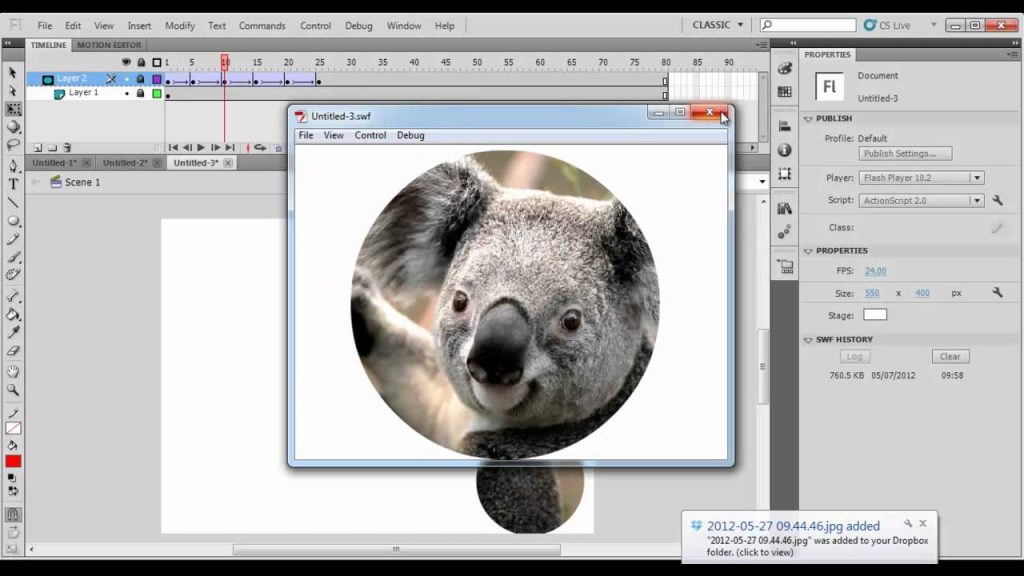This screenshot has height=576, width=1024.
Task: Open the Script version dropdown
Action: click(x=977, y=200)
